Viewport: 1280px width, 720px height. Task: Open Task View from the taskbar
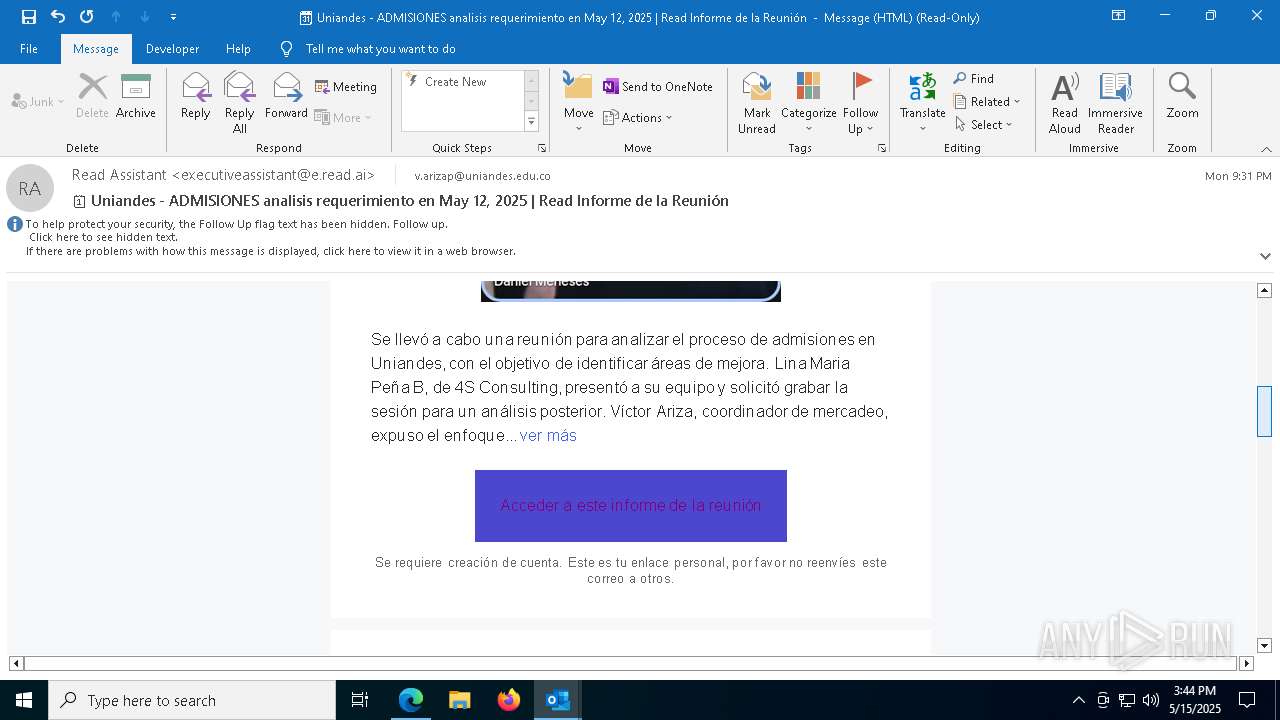[360, 700]
